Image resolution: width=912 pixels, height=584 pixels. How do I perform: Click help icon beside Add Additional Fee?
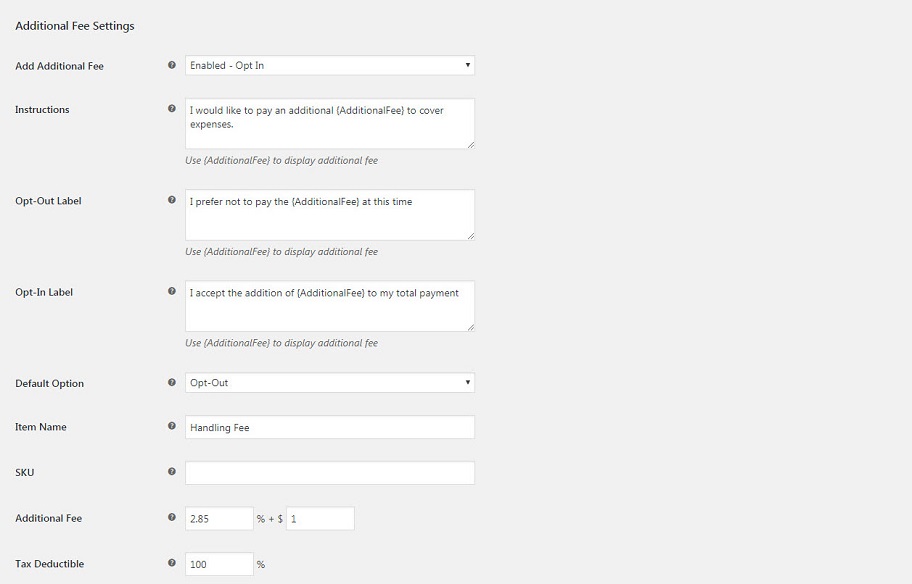point(172,65)
